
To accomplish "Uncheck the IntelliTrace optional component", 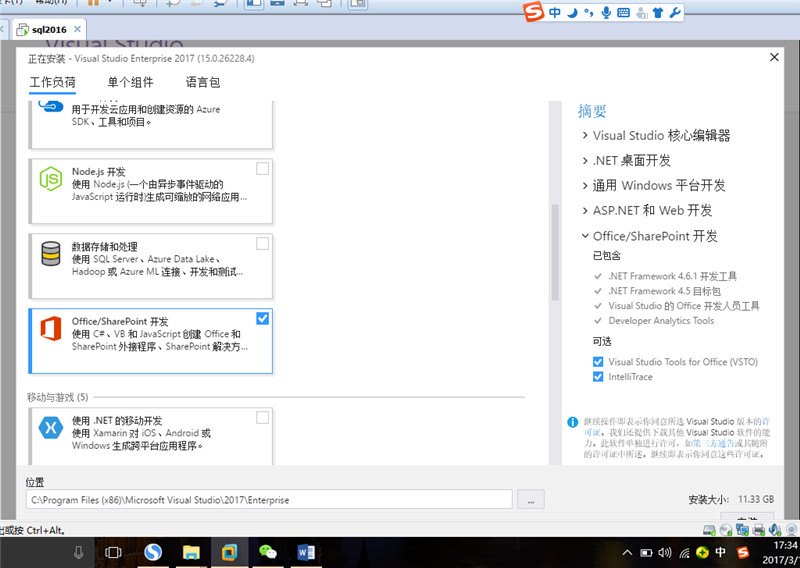I will [598, 377].
